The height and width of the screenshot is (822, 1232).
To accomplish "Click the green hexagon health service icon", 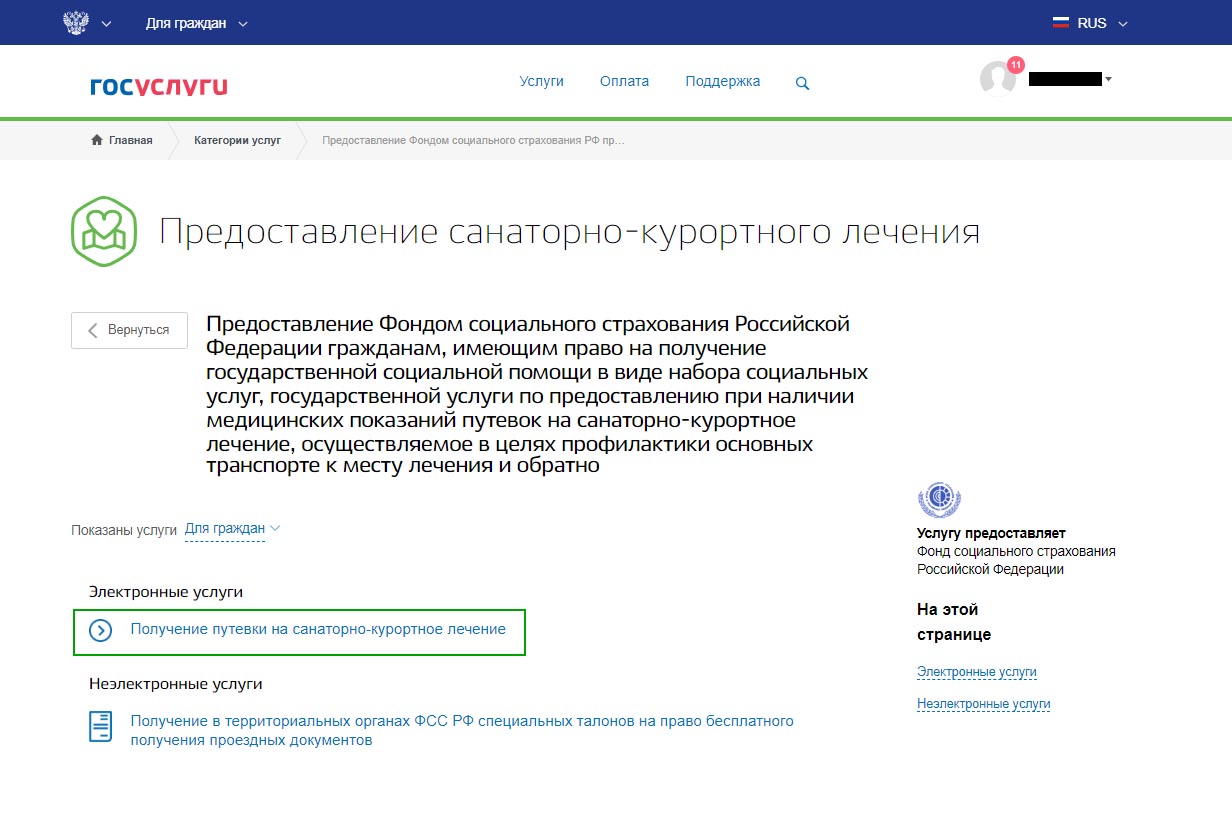I will (x=104, y=232).
